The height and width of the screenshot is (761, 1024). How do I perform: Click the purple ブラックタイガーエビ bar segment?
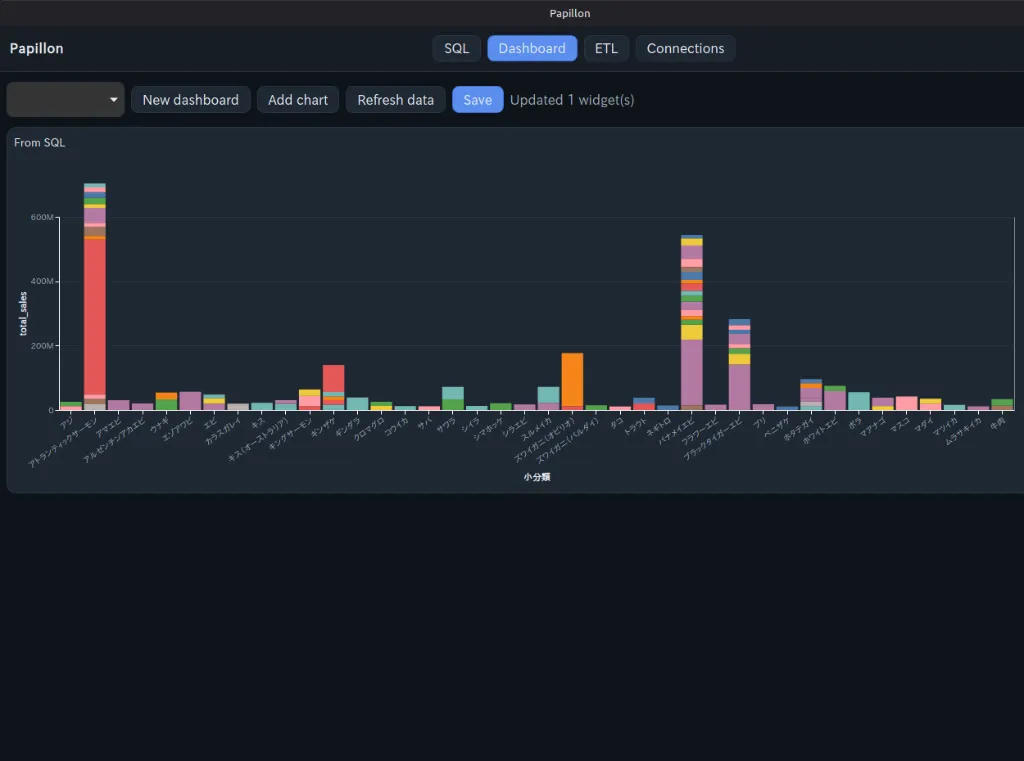coord(739,387)
